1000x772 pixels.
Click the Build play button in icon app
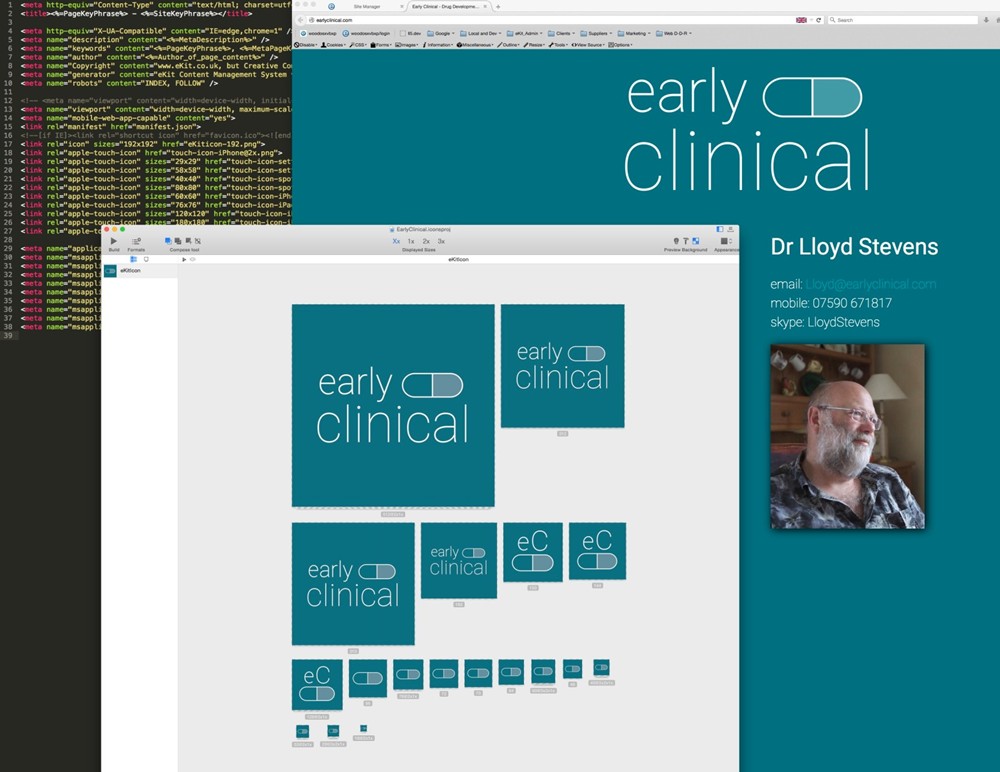point(114,241)
